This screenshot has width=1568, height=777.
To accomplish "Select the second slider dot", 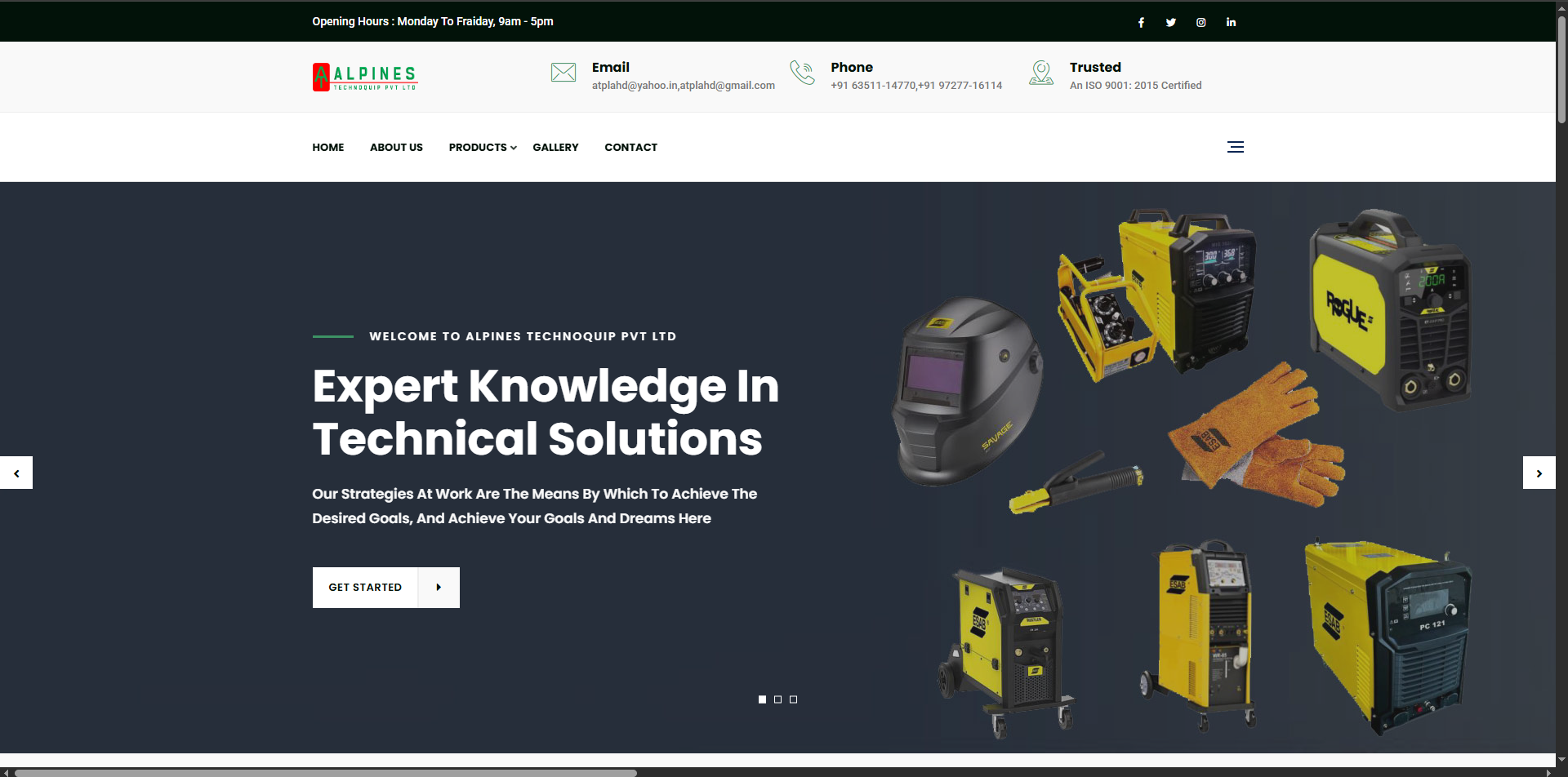I will coord(777,699).
